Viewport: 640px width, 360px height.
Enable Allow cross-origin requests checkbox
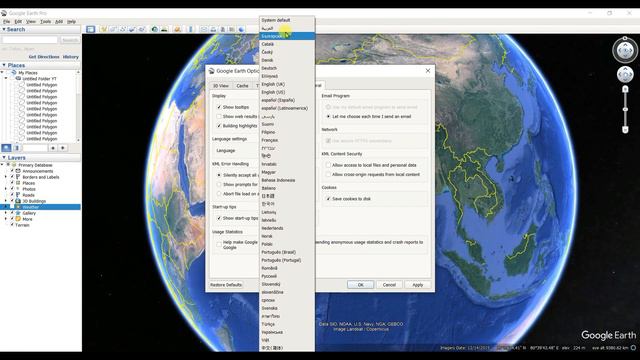tap(328, 174)
